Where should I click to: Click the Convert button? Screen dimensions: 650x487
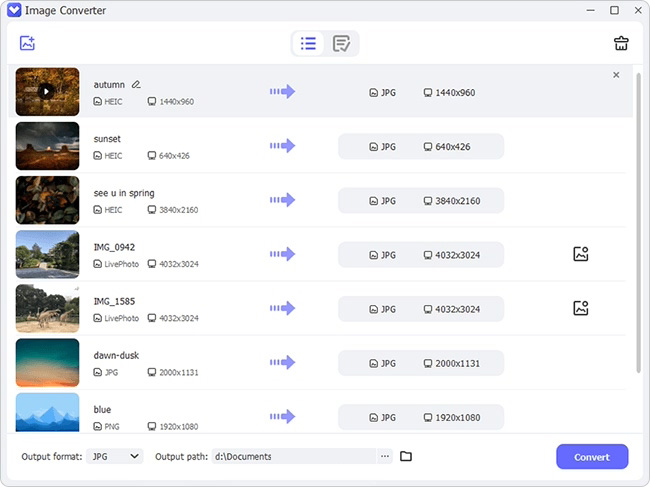click(592, 457)
